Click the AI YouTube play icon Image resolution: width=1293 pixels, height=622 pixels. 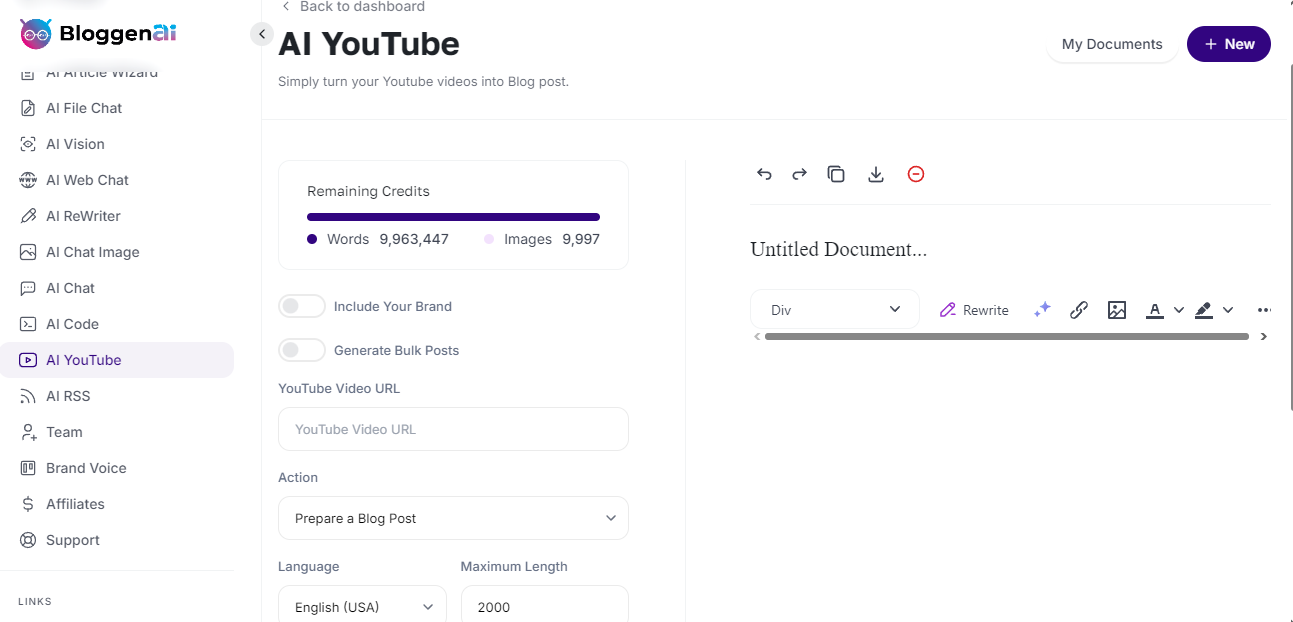point(28,360)
